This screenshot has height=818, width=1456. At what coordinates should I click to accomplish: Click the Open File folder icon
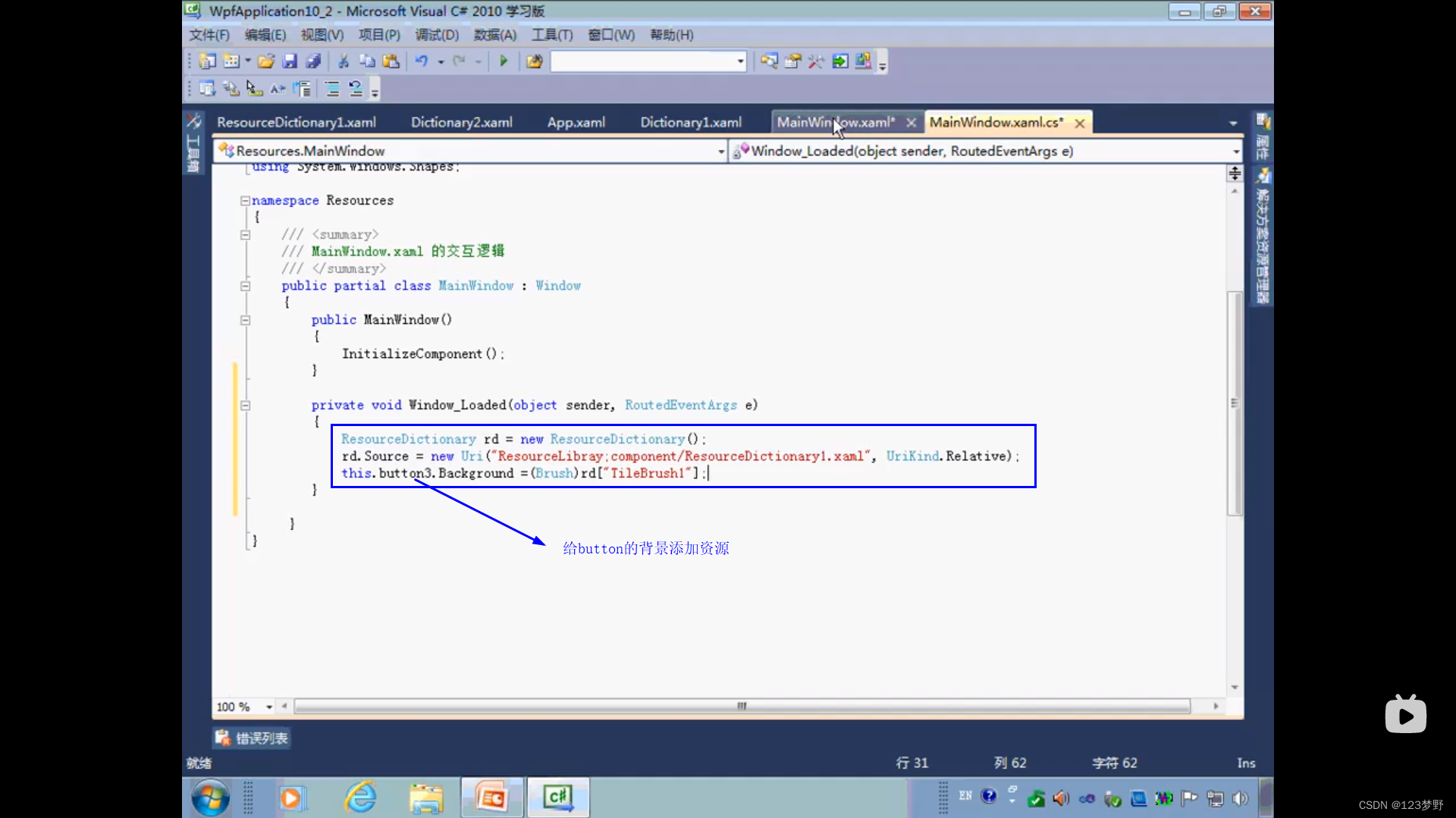click(266, 61)
